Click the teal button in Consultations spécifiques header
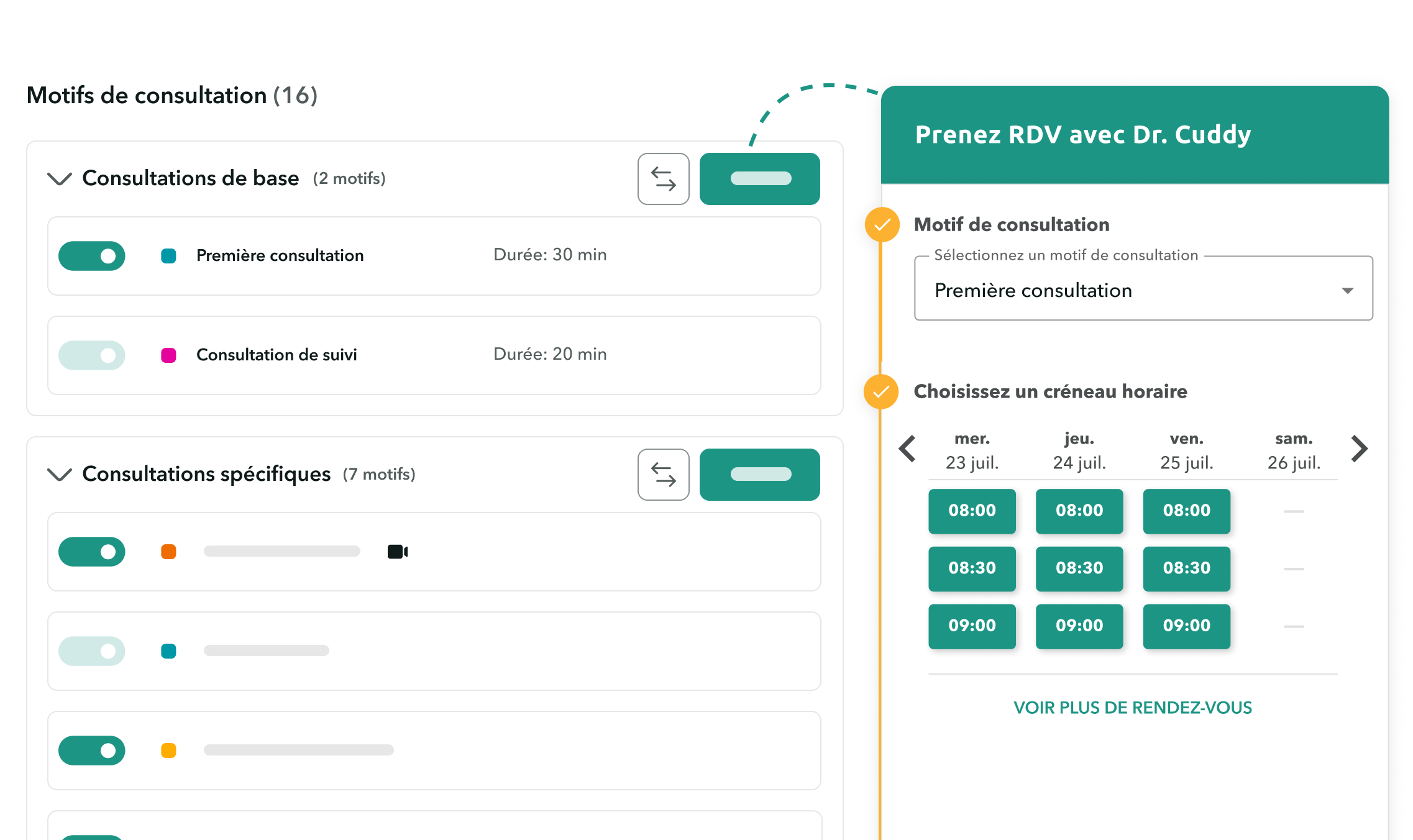The width and height of the screenshot is (1413, 840). (759, 475)
